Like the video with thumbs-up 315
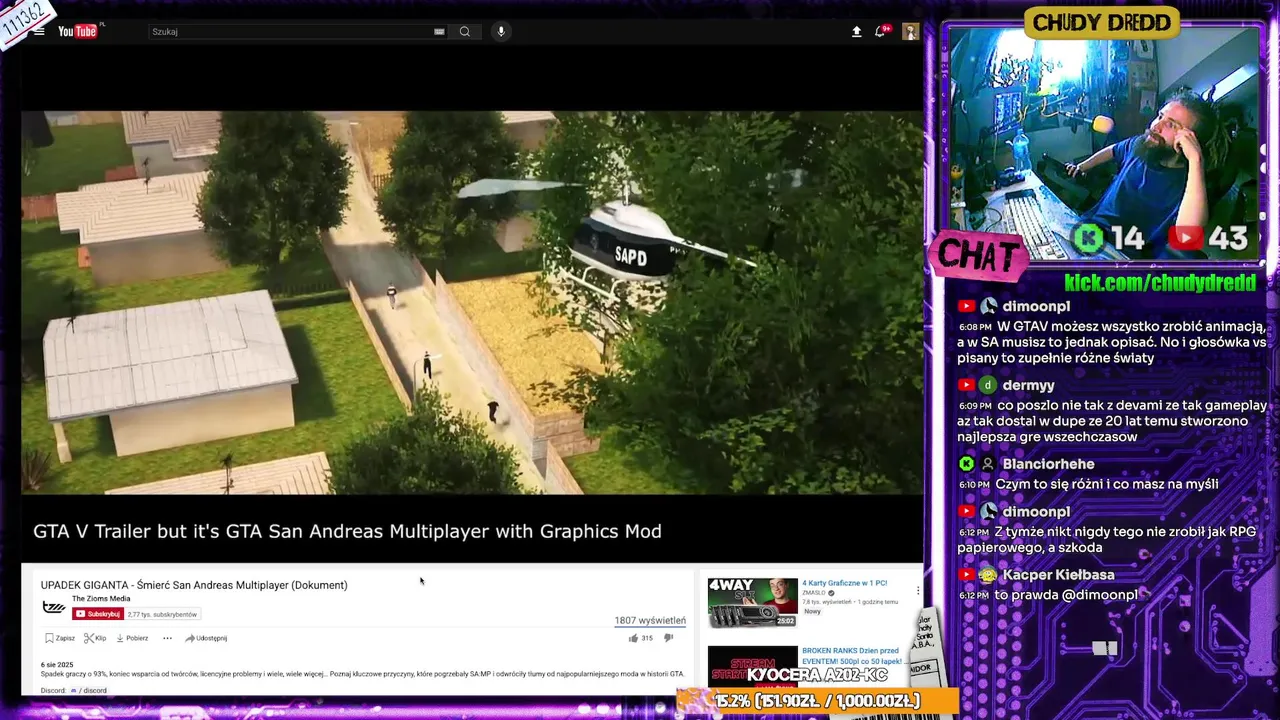The image size is (1280, 720). pyautogui.click(x=640, y=638)
